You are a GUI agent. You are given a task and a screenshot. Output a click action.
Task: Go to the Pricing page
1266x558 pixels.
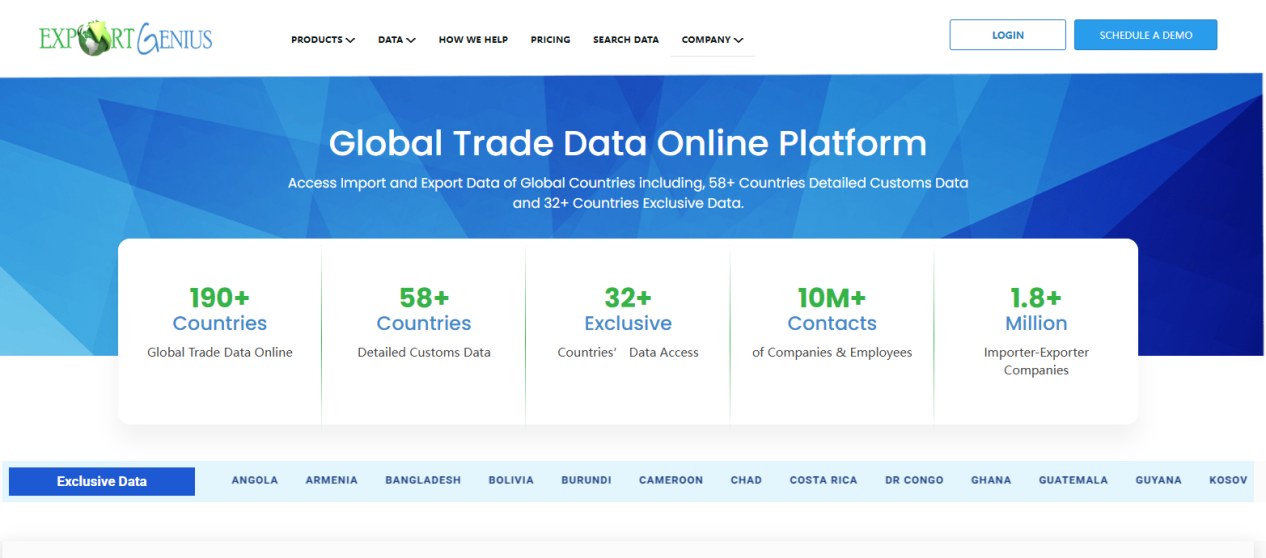[550, 40]
